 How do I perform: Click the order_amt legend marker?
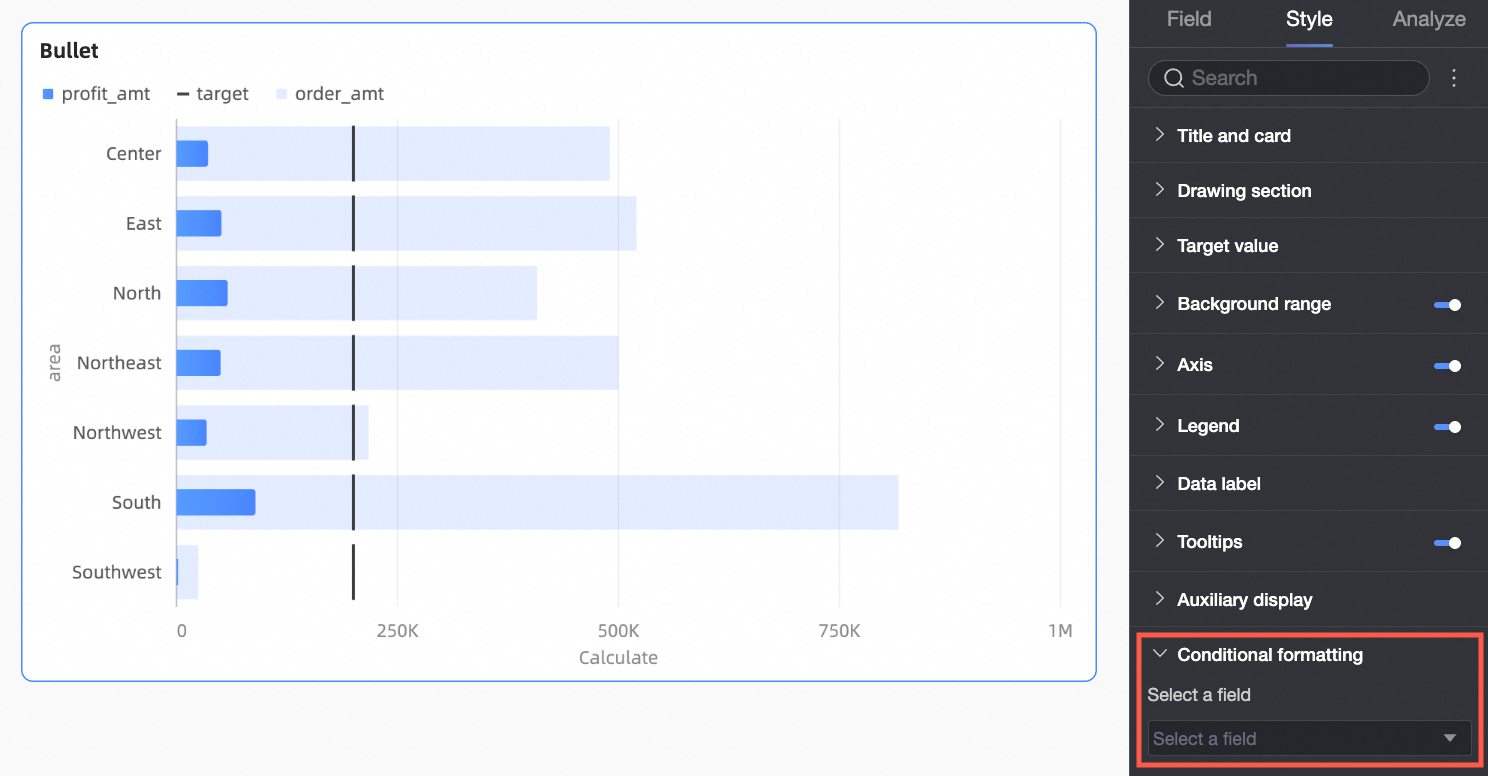pos(281,94)
